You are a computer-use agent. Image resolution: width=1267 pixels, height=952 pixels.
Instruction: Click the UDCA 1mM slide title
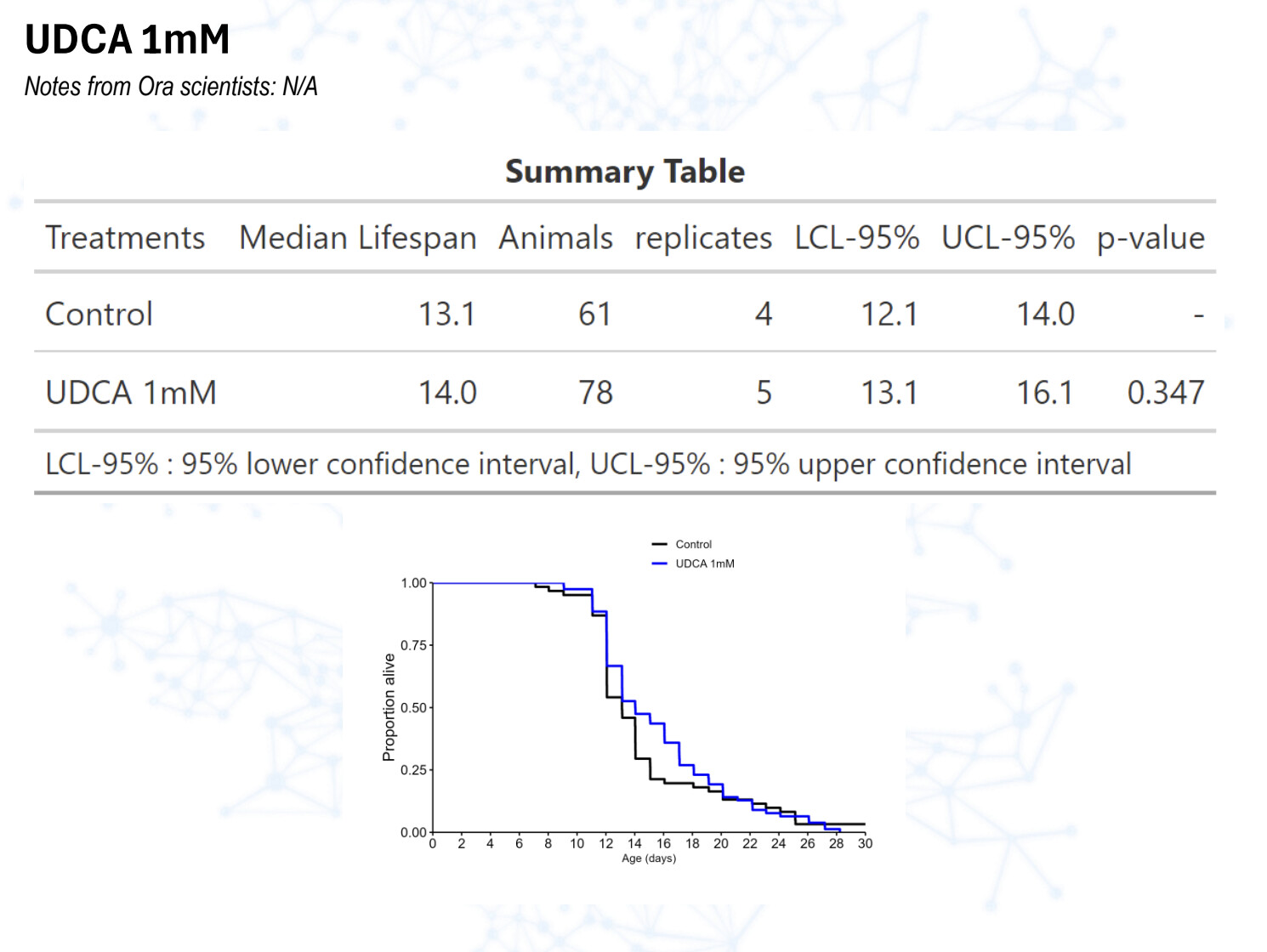128,40
